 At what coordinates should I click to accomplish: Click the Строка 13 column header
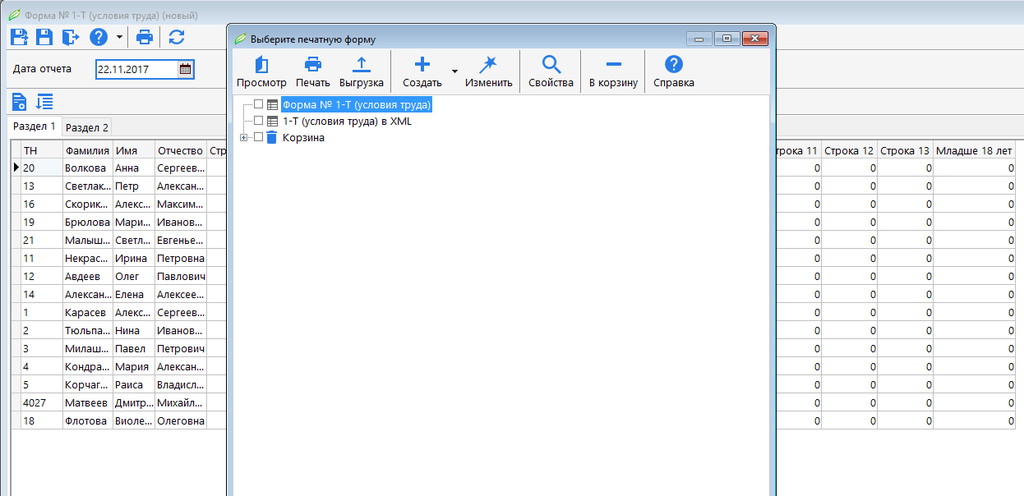[905, 151]
